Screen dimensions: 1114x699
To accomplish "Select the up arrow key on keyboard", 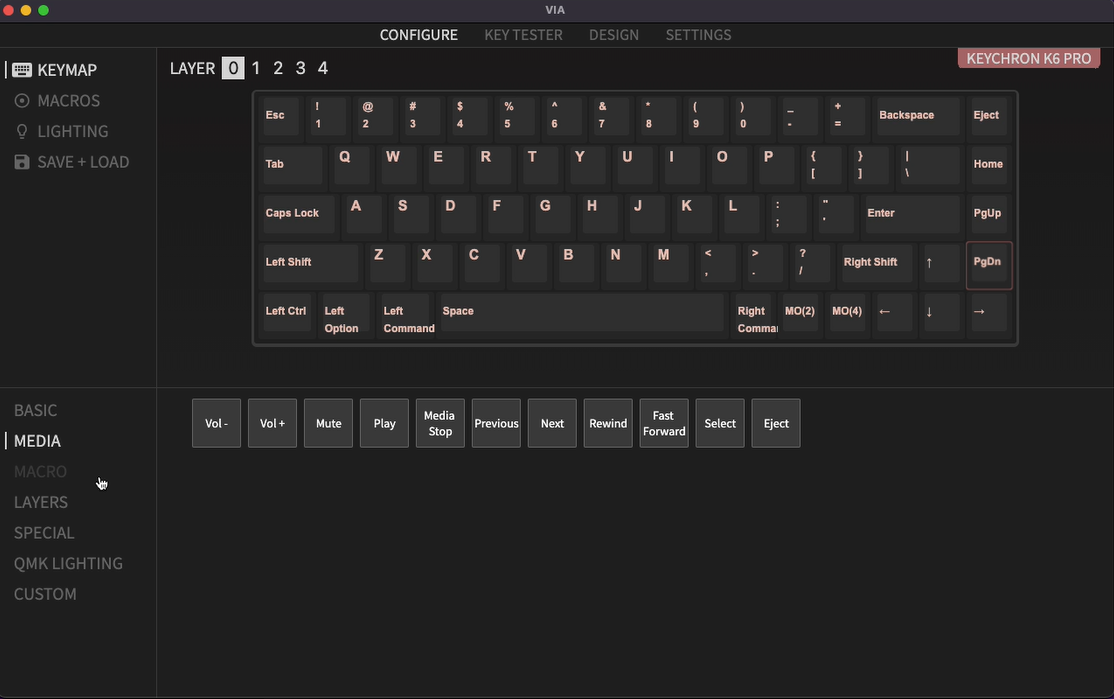I will click(941, 263).
